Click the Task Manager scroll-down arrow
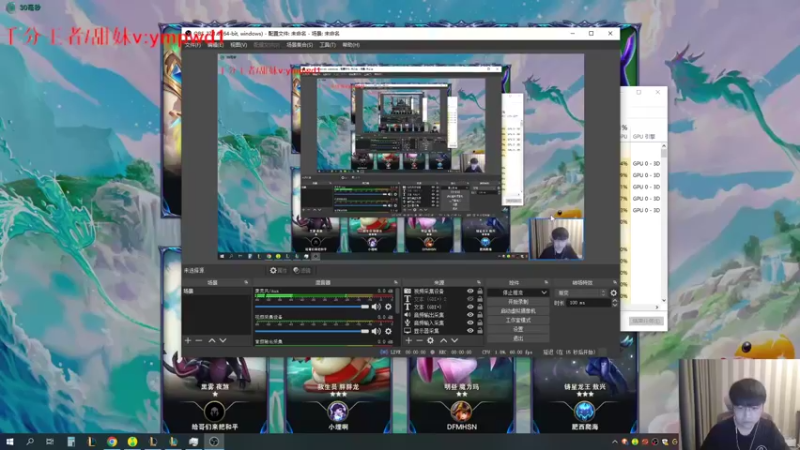 tap(664, 301)
